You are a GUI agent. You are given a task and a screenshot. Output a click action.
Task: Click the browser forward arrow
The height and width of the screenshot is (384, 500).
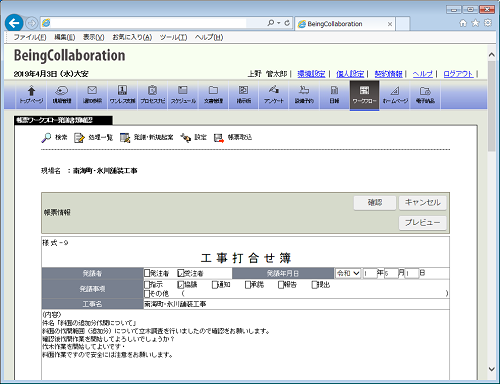[x=32, y=23]
